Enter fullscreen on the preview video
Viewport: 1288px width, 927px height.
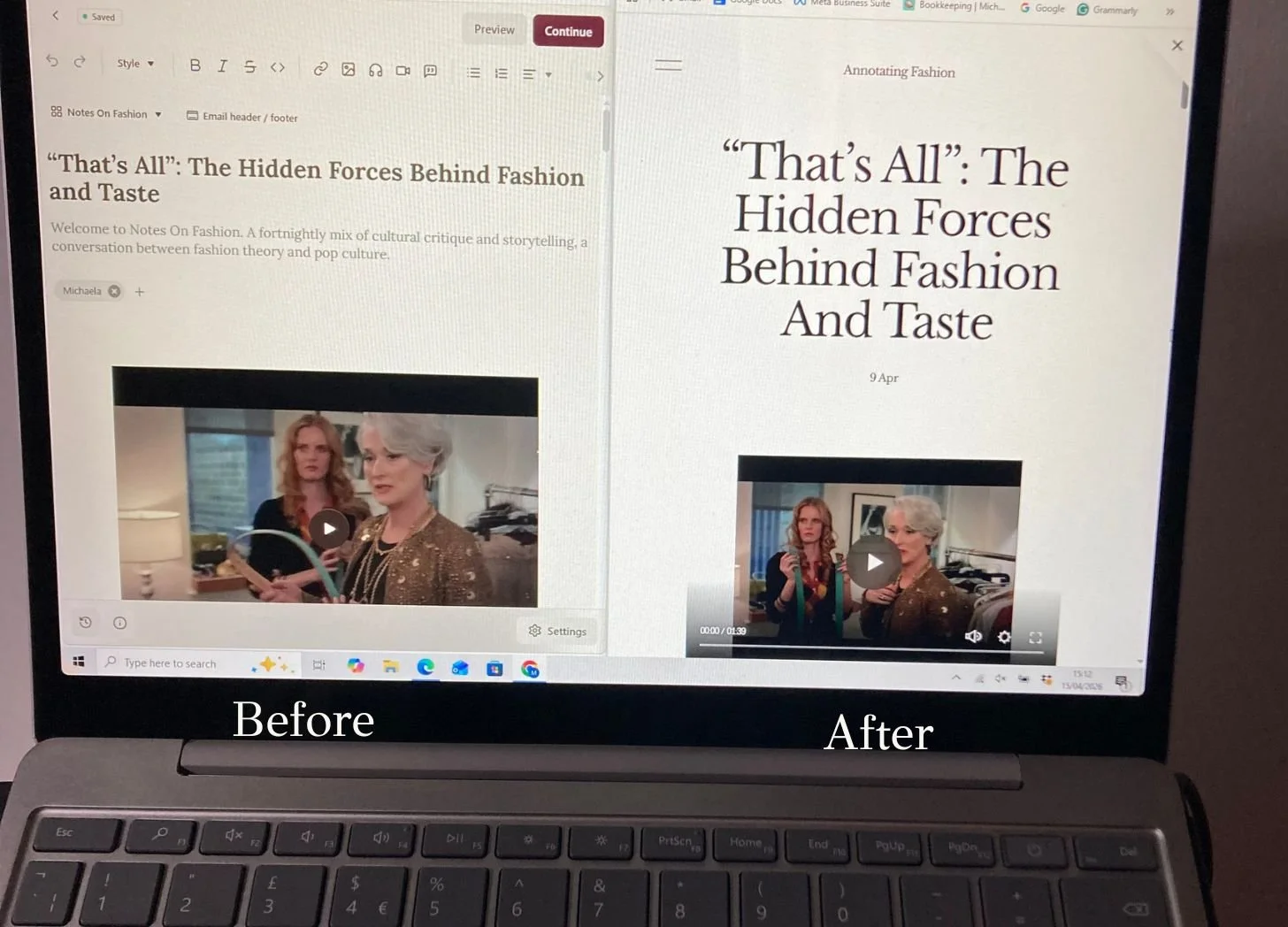(1035, 638)
